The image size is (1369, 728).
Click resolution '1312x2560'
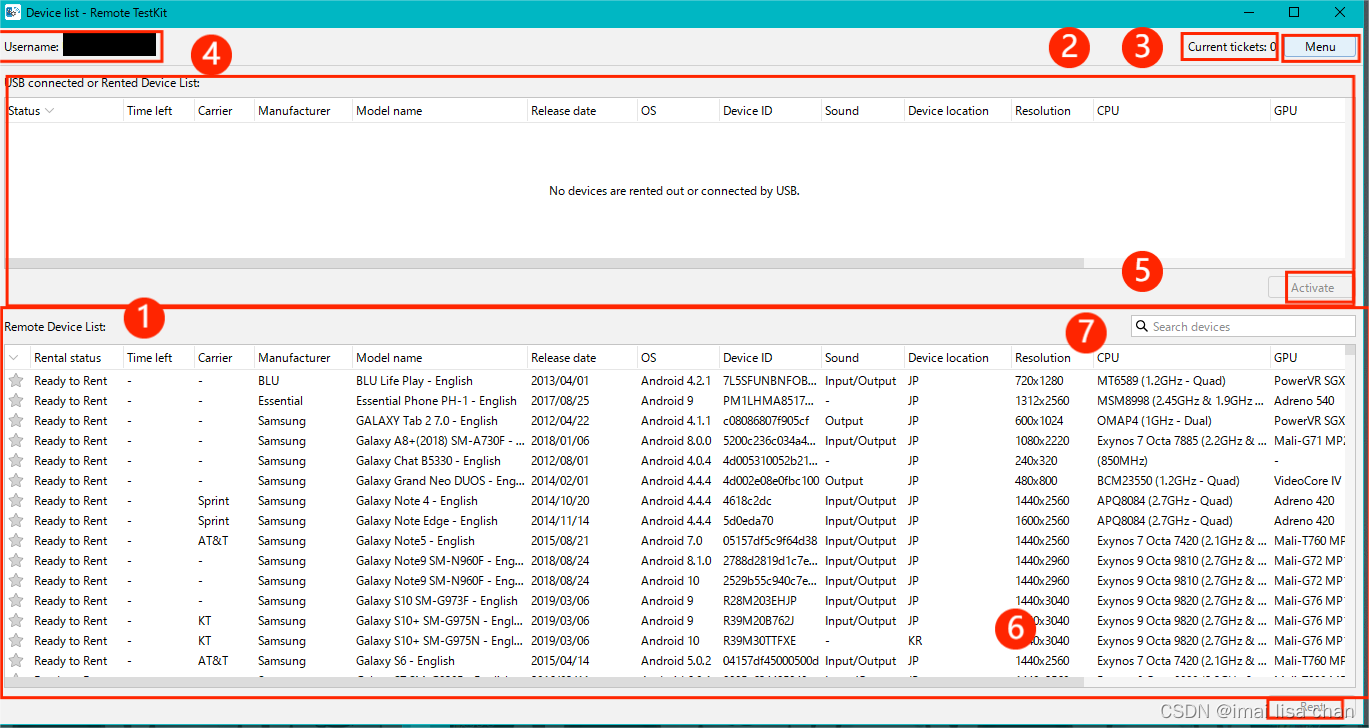pyautogui.click(x=1043, y=400)
